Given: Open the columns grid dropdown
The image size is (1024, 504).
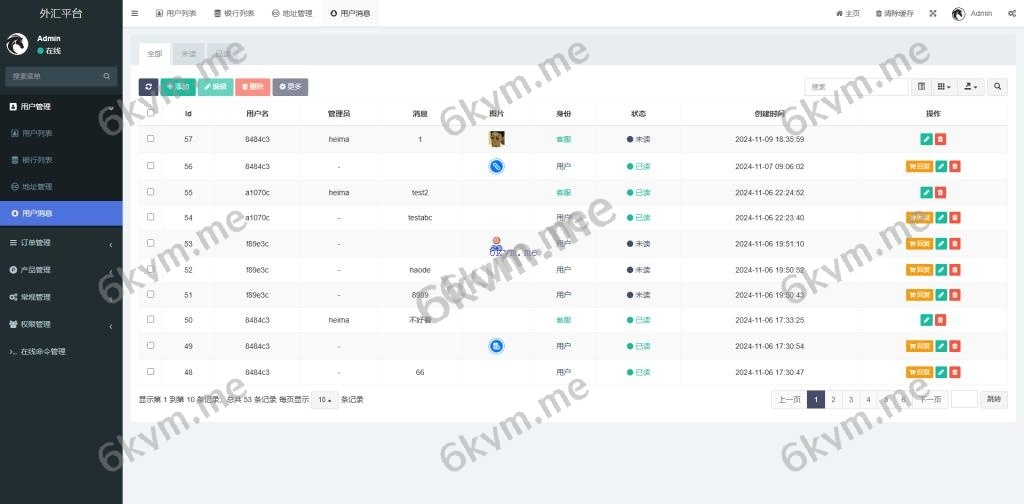Looking at the screenshot, I should coord(946,87).
